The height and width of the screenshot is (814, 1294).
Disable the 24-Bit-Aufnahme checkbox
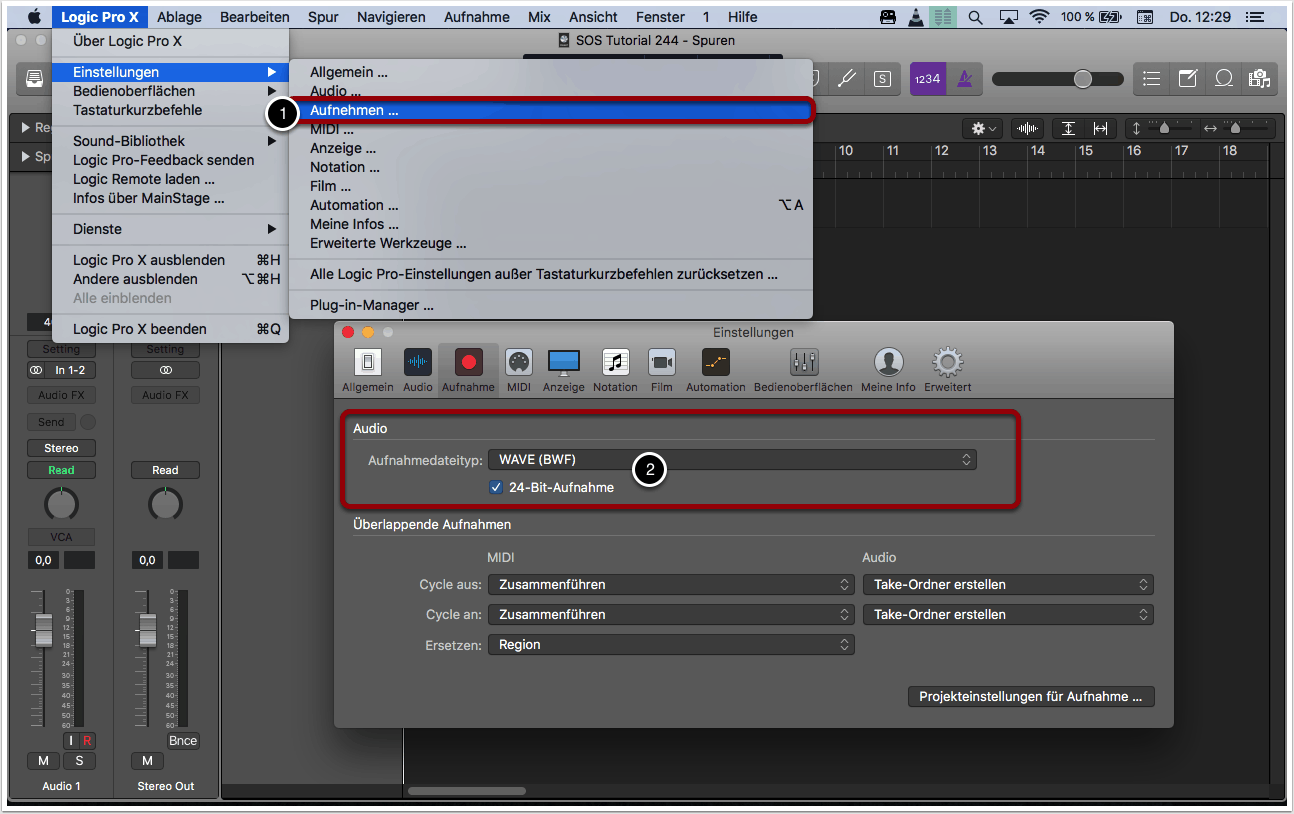click(496, 488)
